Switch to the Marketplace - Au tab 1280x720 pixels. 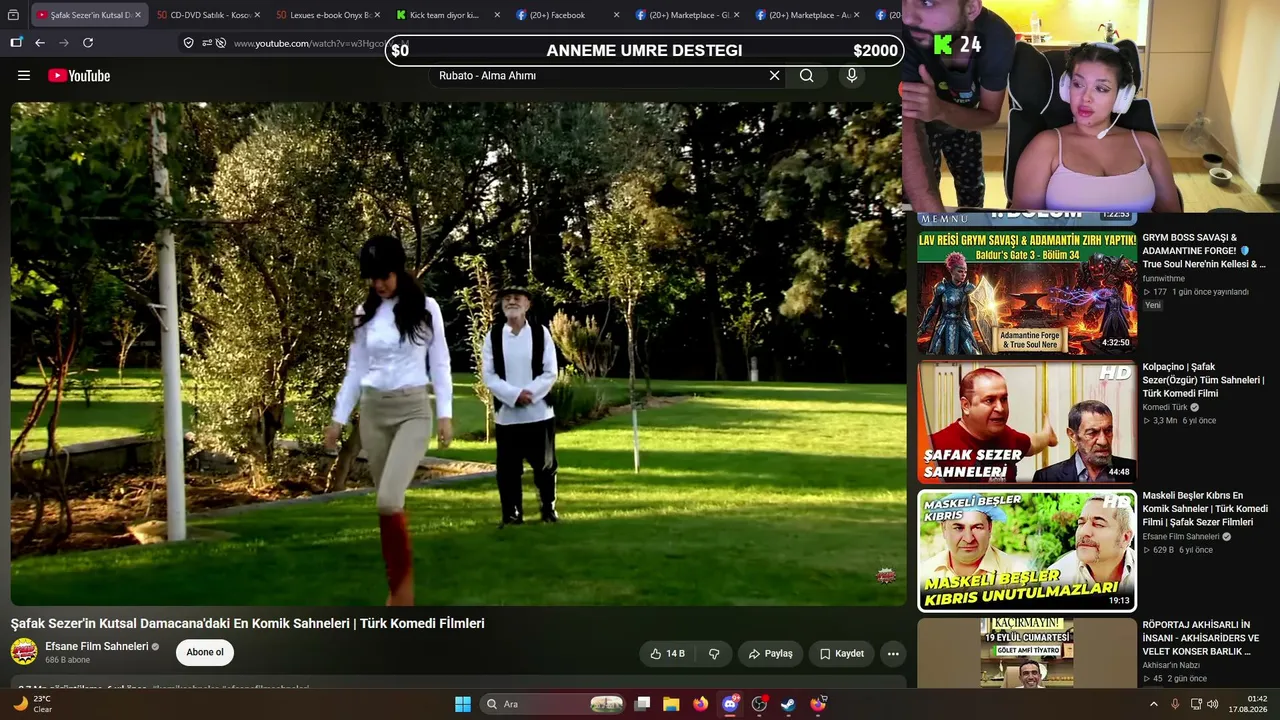[x=809, y=15]
